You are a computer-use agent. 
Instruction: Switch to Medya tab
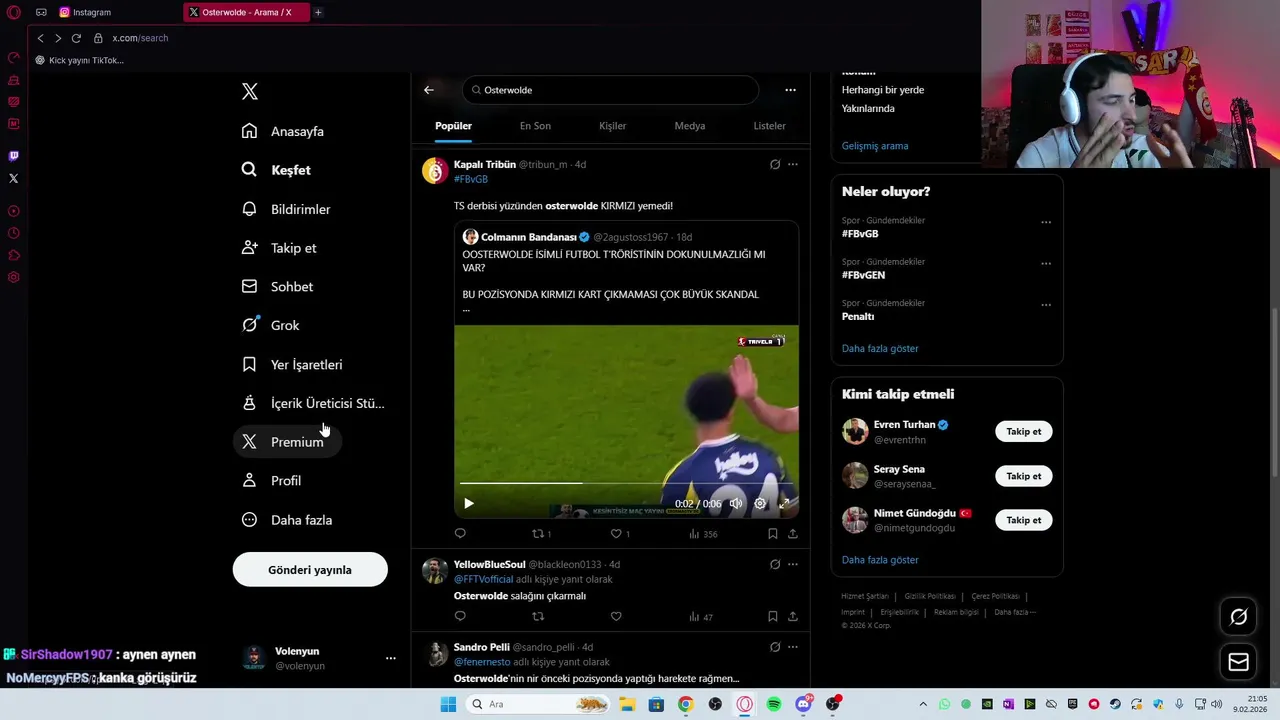click(x=690, y=126)
